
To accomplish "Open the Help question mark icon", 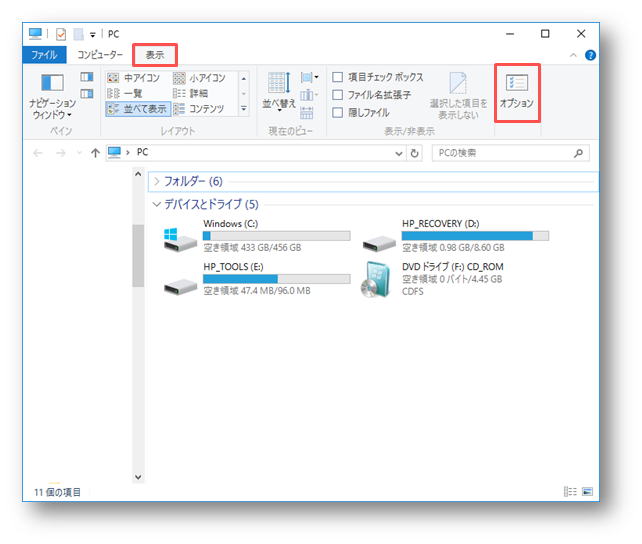I will [590, 55].
